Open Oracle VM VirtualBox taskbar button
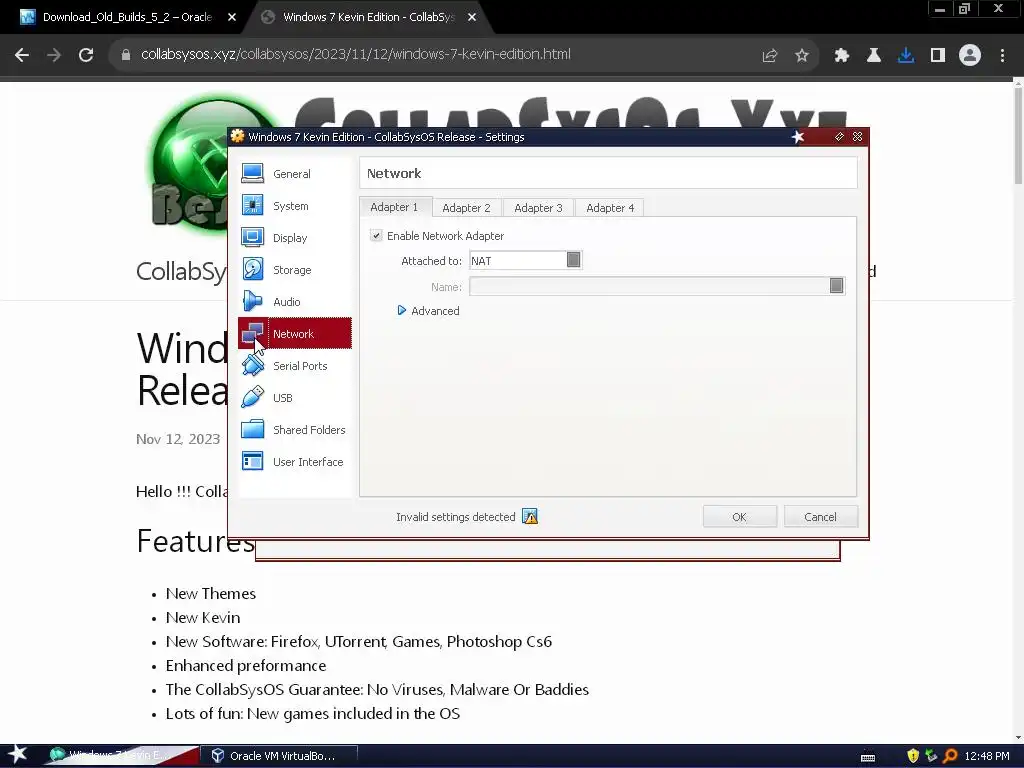The image size is (1024, 768). (x=280, y=756)
